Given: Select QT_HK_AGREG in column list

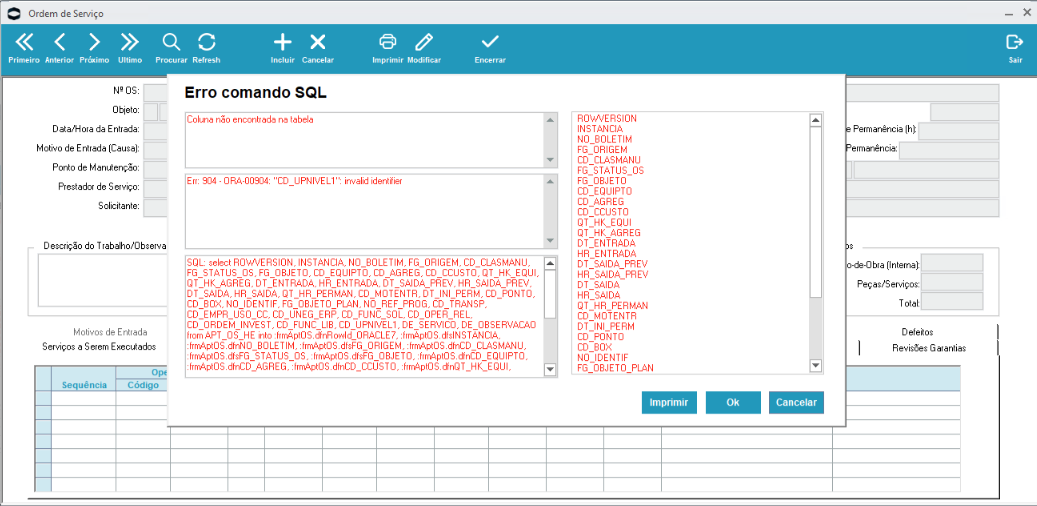Looking at the screenshot, I should coord(608,233).
